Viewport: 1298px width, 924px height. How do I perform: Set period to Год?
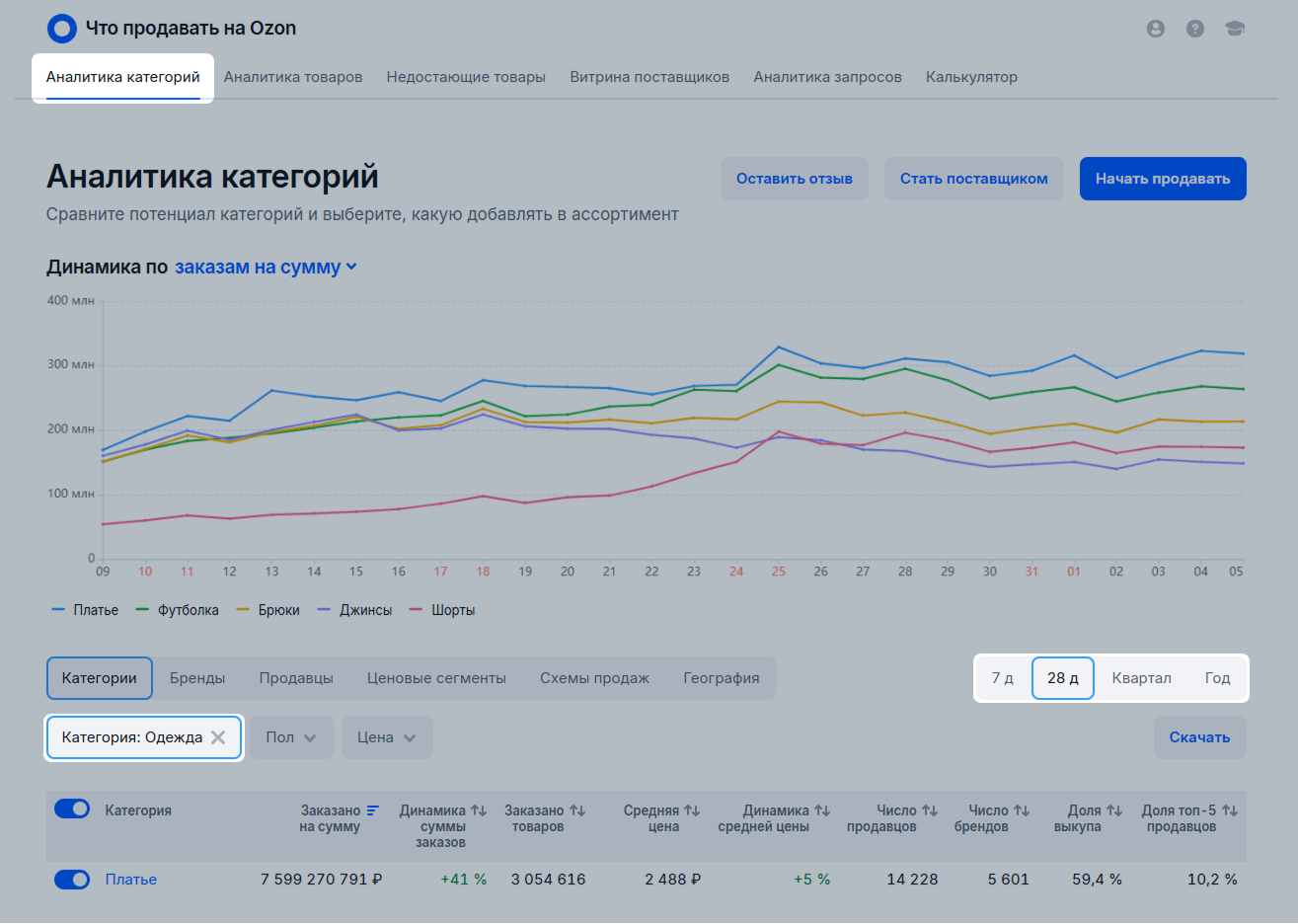click(1217, 678)
